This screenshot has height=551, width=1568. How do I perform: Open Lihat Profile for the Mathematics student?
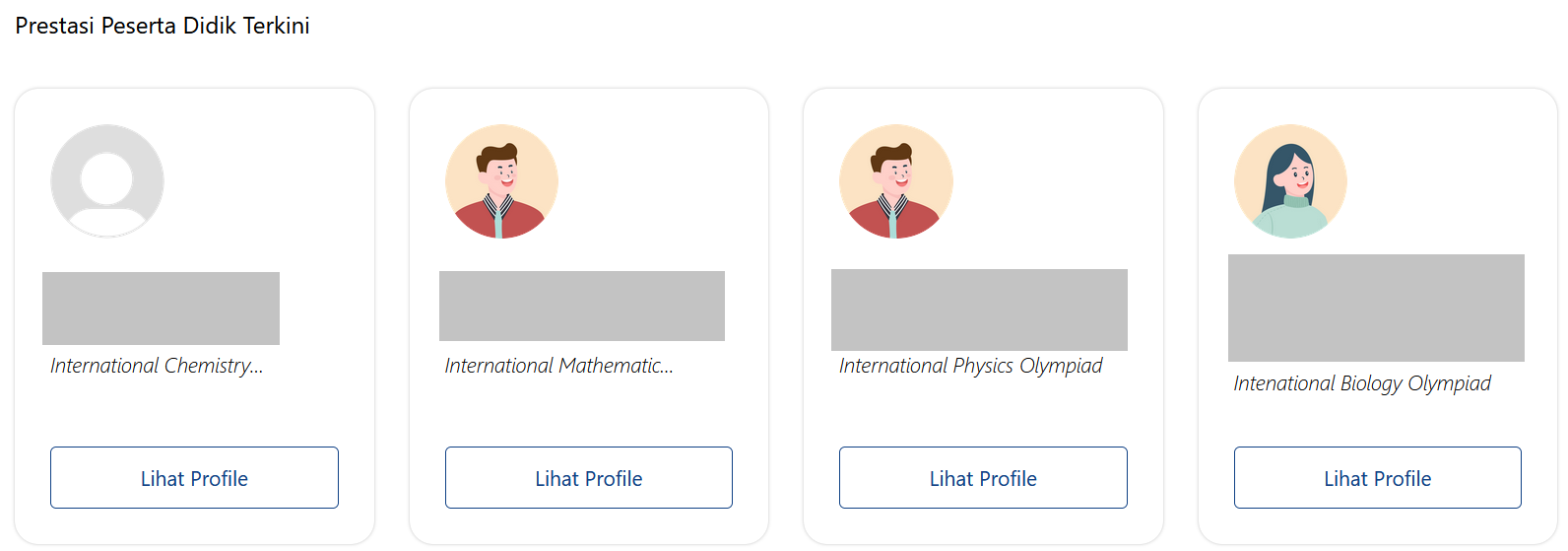coord(589,478)
